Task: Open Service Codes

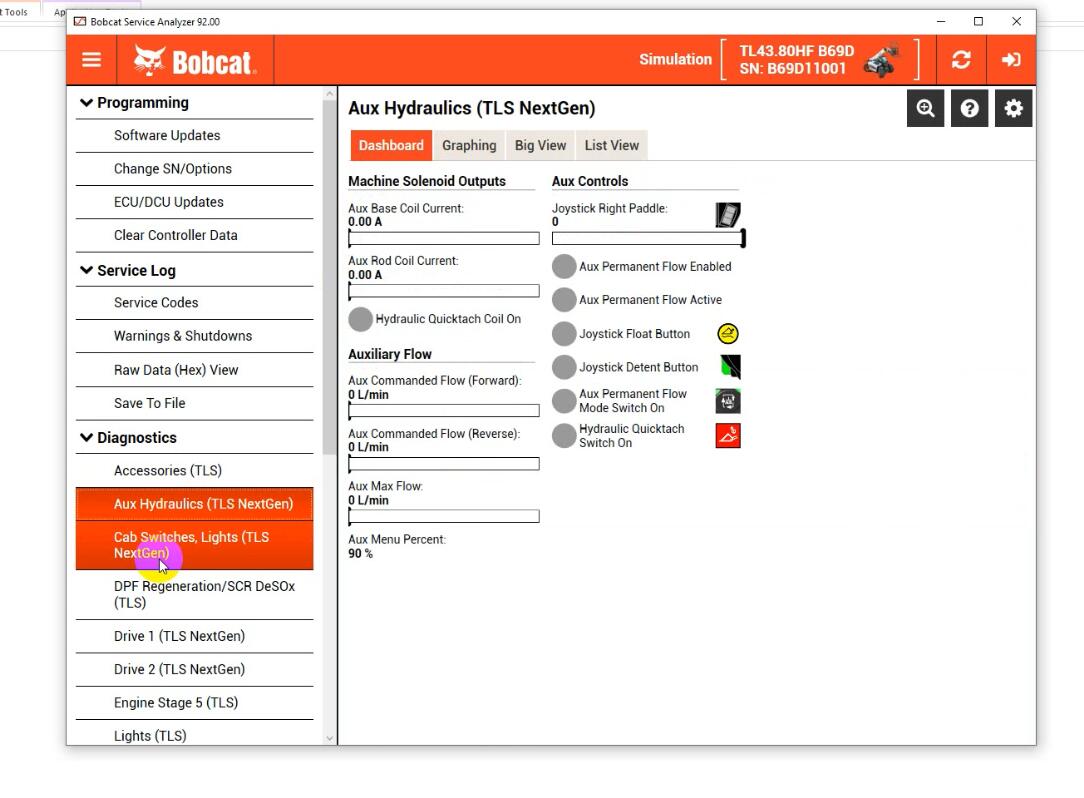Action: (x=194, y=303)
